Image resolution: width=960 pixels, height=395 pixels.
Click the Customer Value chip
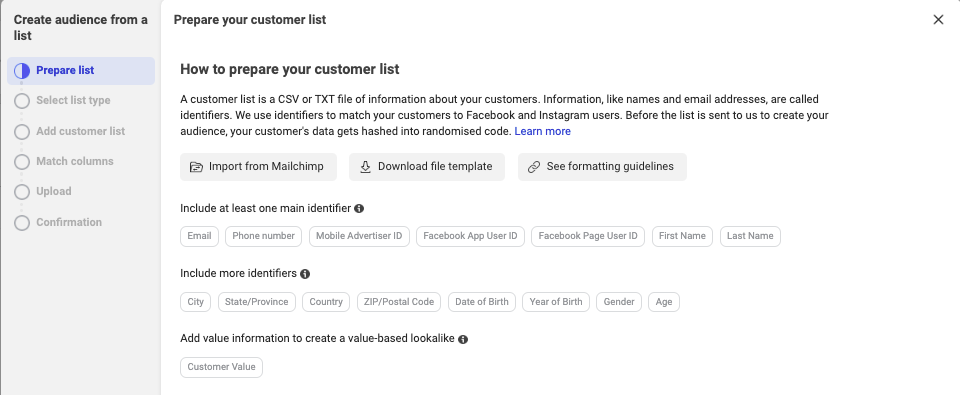coord(222,367)
